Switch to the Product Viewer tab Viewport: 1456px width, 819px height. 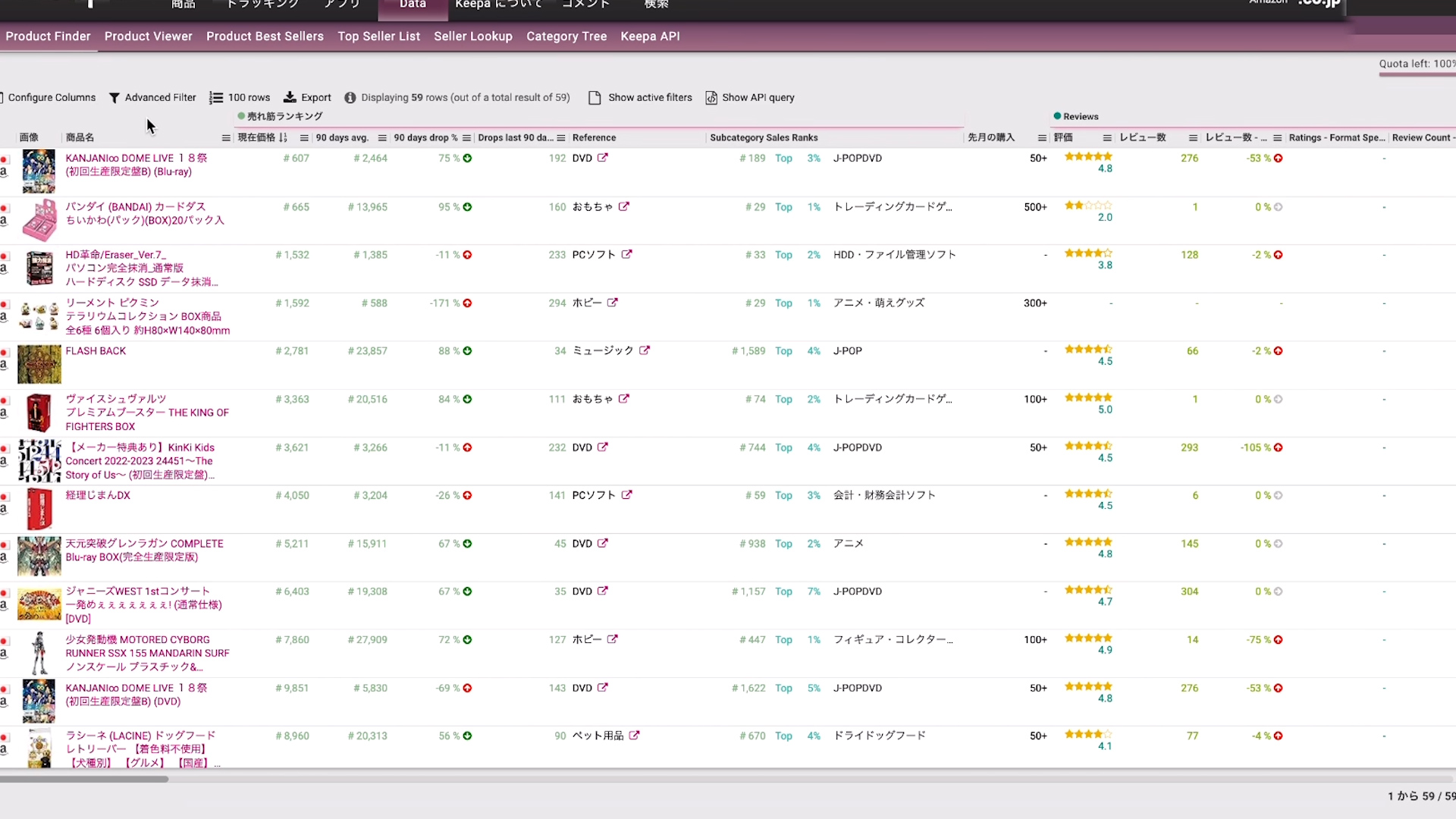(x=148, y=36)
